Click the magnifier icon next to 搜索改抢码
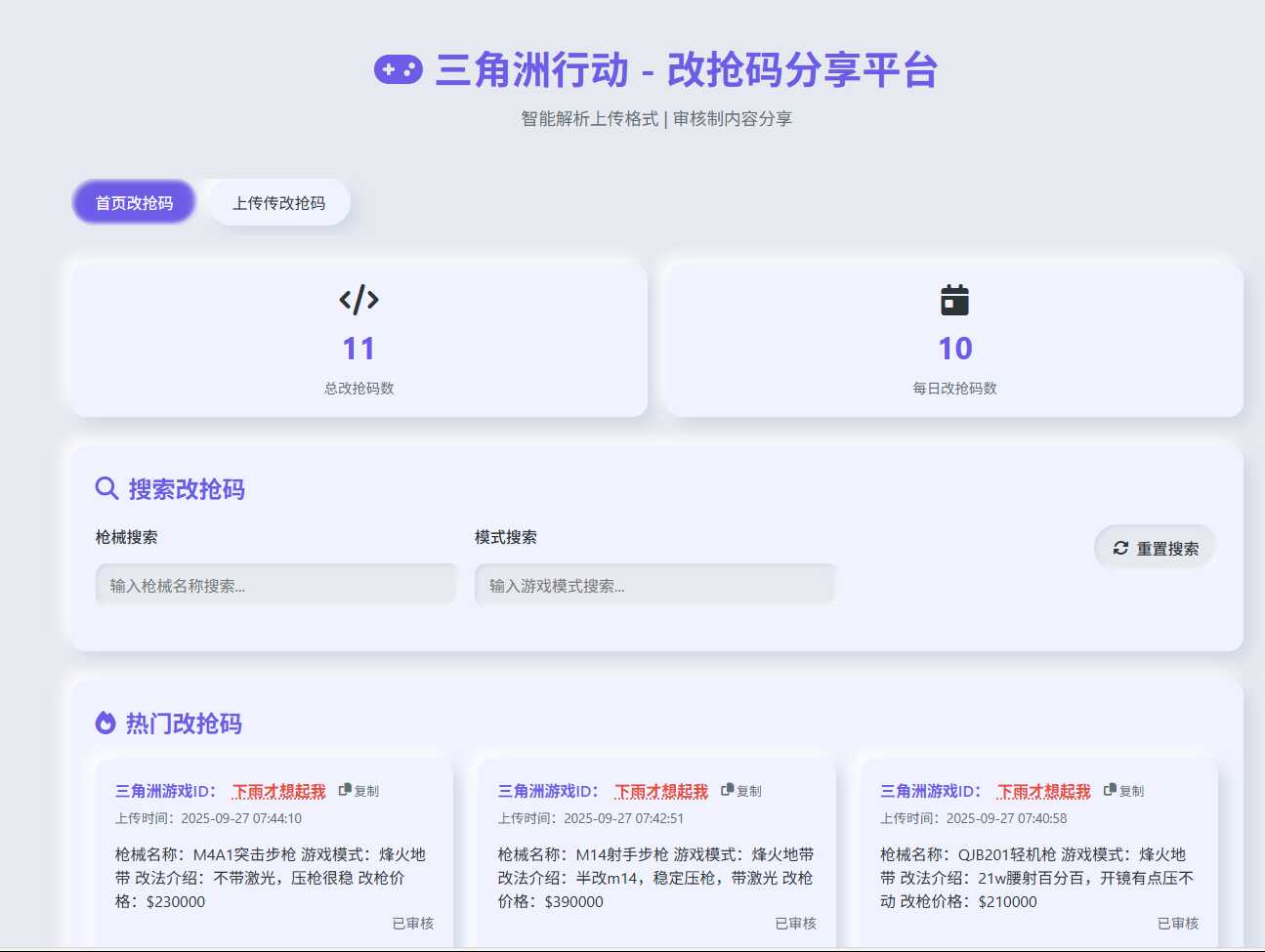 coord(106,486)
